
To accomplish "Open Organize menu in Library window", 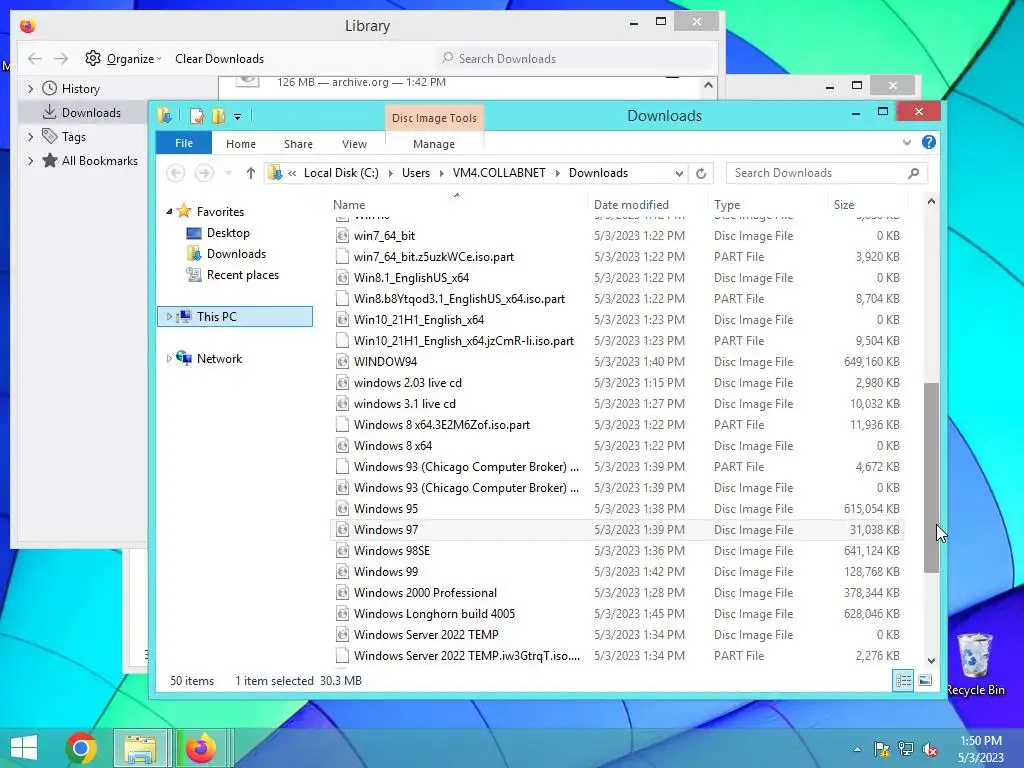I will [x=123, y=59].
